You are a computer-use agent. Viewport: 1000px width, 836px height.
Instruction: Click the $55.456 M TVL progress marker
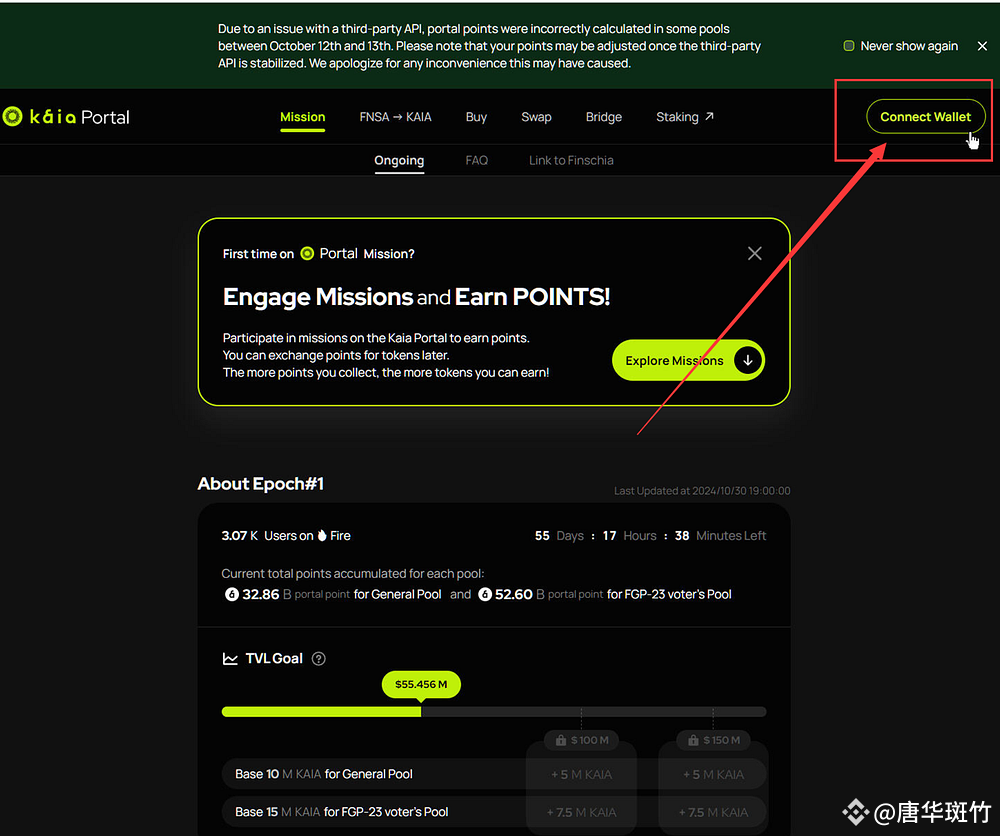421,684
